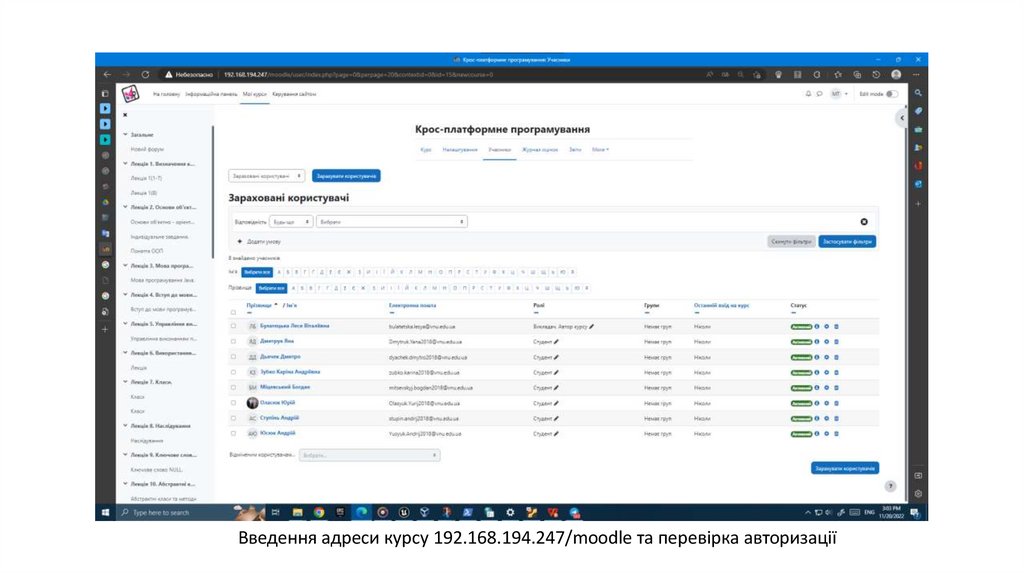Screen dimensions: 1024x574
Task: Show enrolment info icon for Міцевський Богдан
Action: (817, 388)
